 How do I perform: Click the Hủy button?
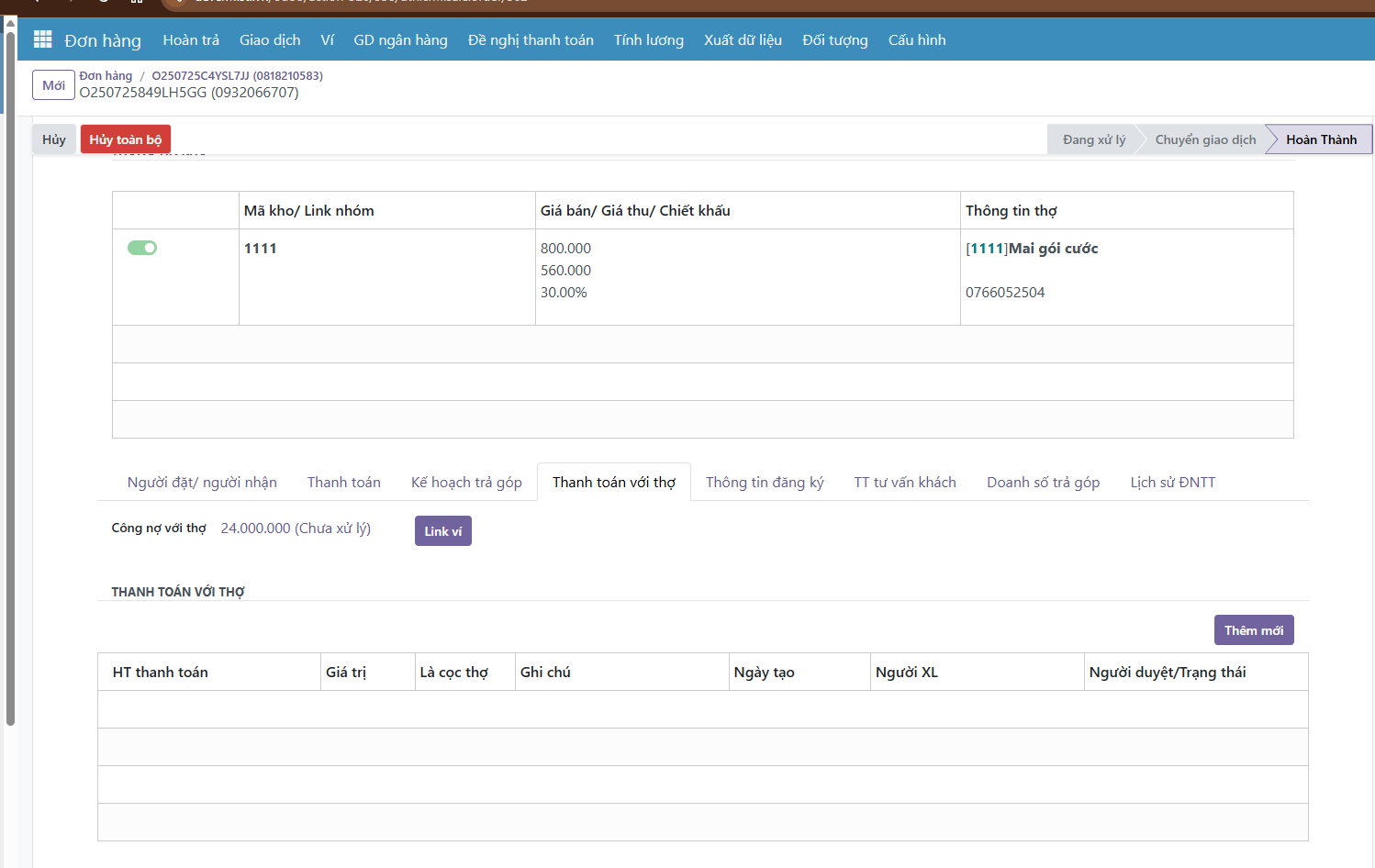click(x=54, y=139)
